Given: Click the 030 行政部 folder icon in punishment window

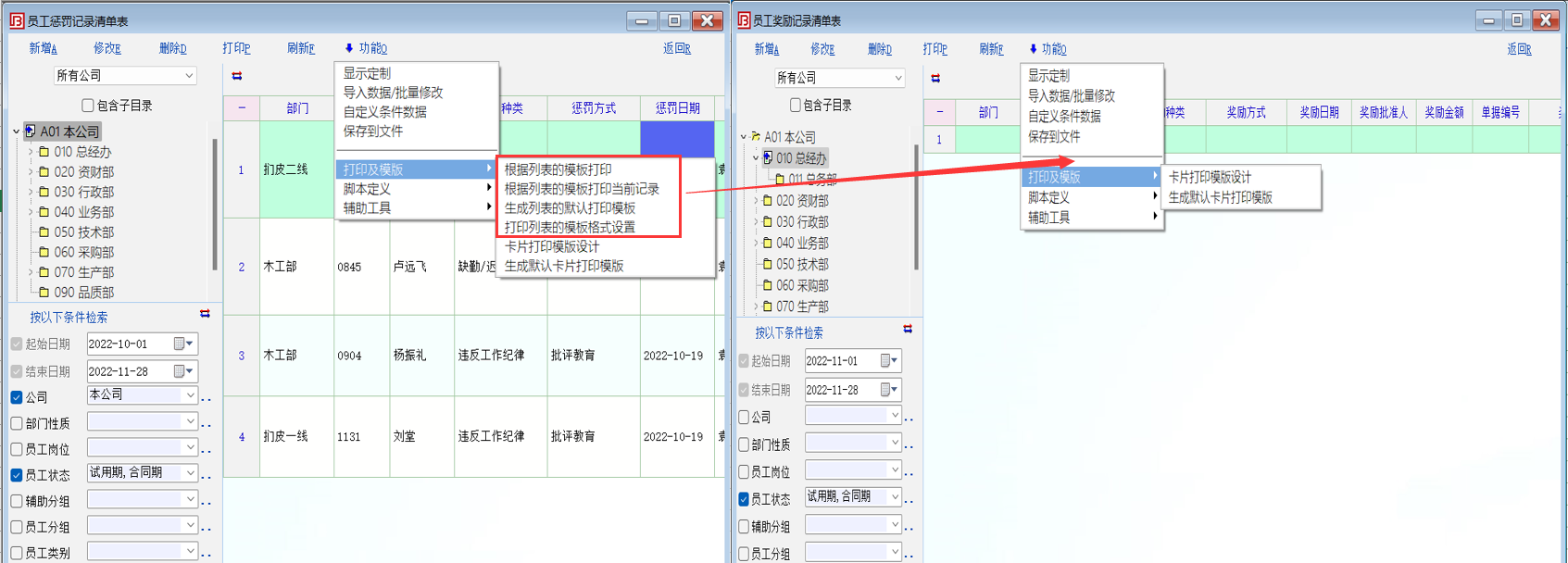Looking at the screenshot, I should [x=44, y=192].
